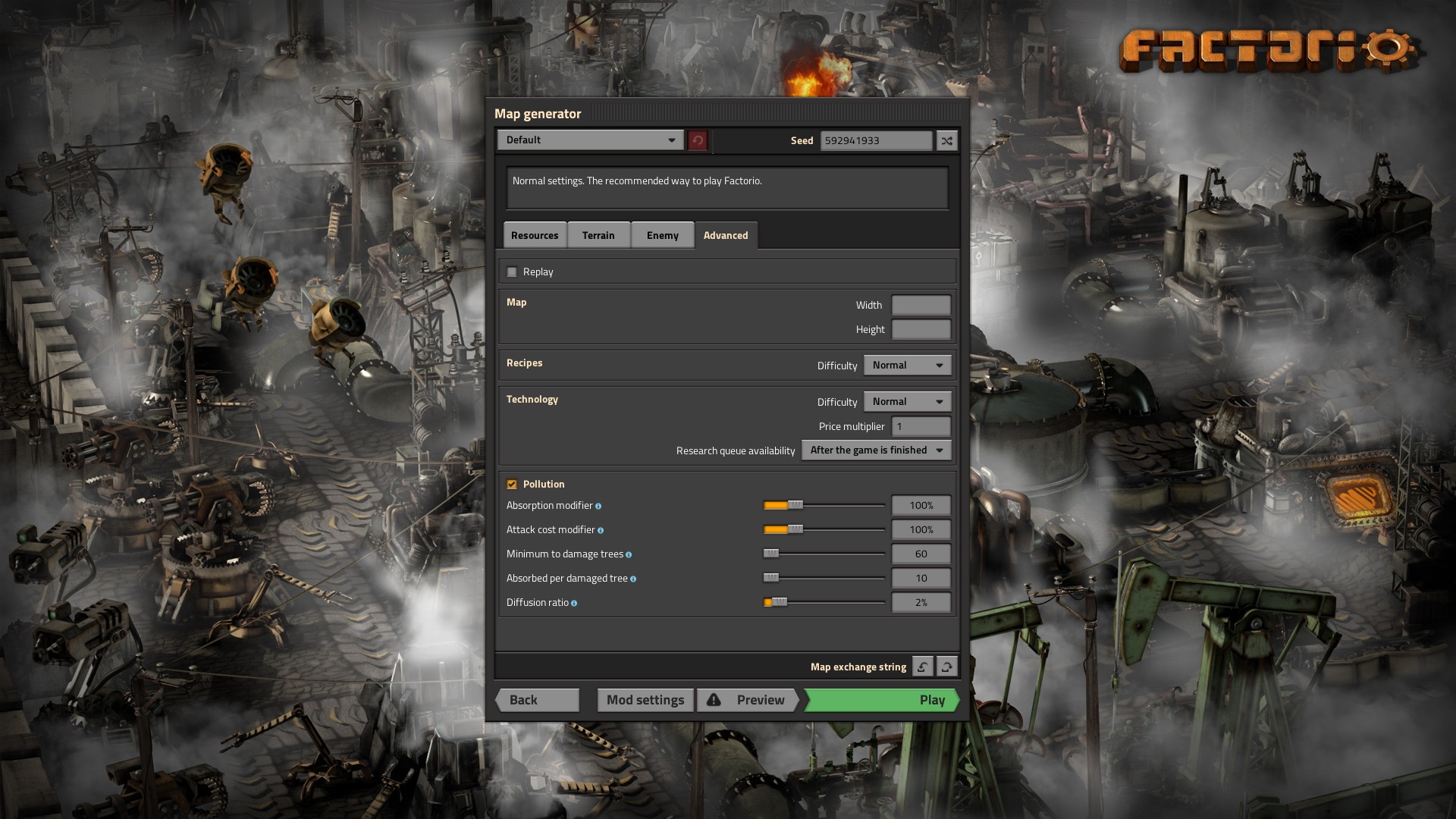Click the warning triangle icon on Preview
This screenshot has width=1456, height=819.
pyautogui.click(x=714, y=700)
